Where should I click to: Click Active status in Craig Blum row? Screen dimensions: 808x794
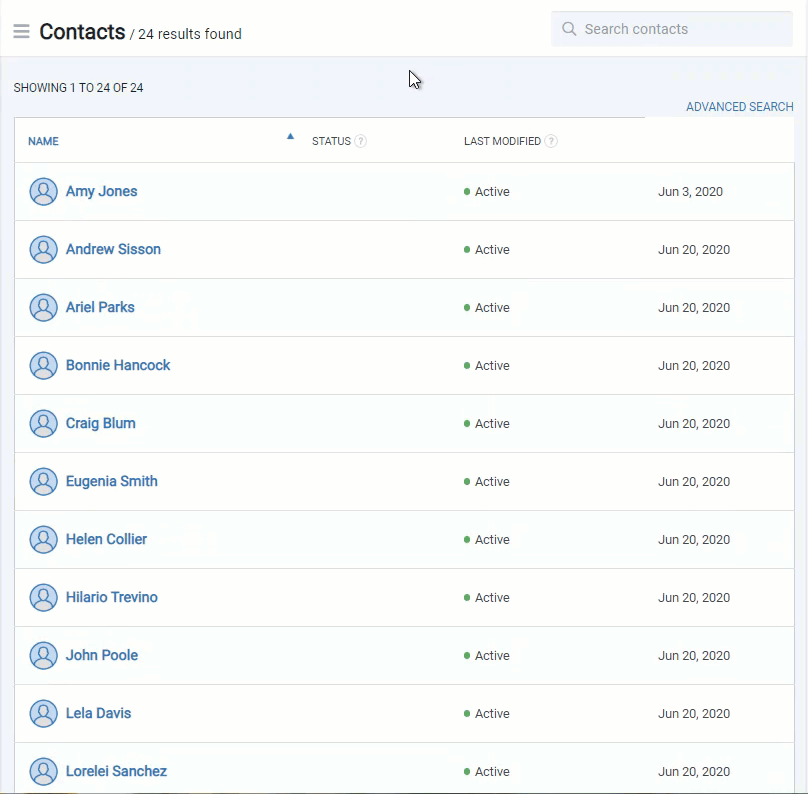(486, 424)
